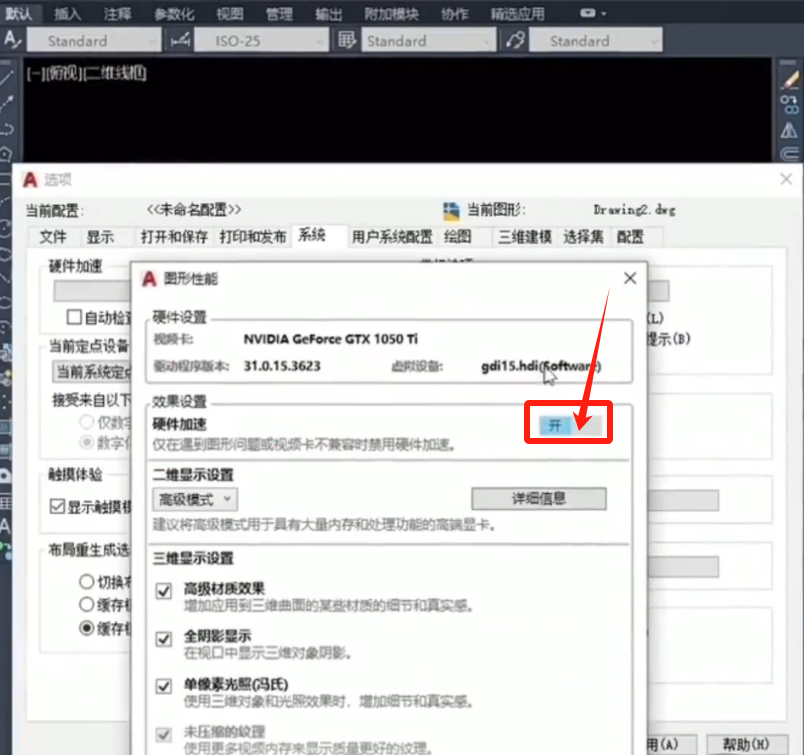Click the 详细信息 button
The width and height of the screenshot is (804, 755).
(x=539, y=499)
